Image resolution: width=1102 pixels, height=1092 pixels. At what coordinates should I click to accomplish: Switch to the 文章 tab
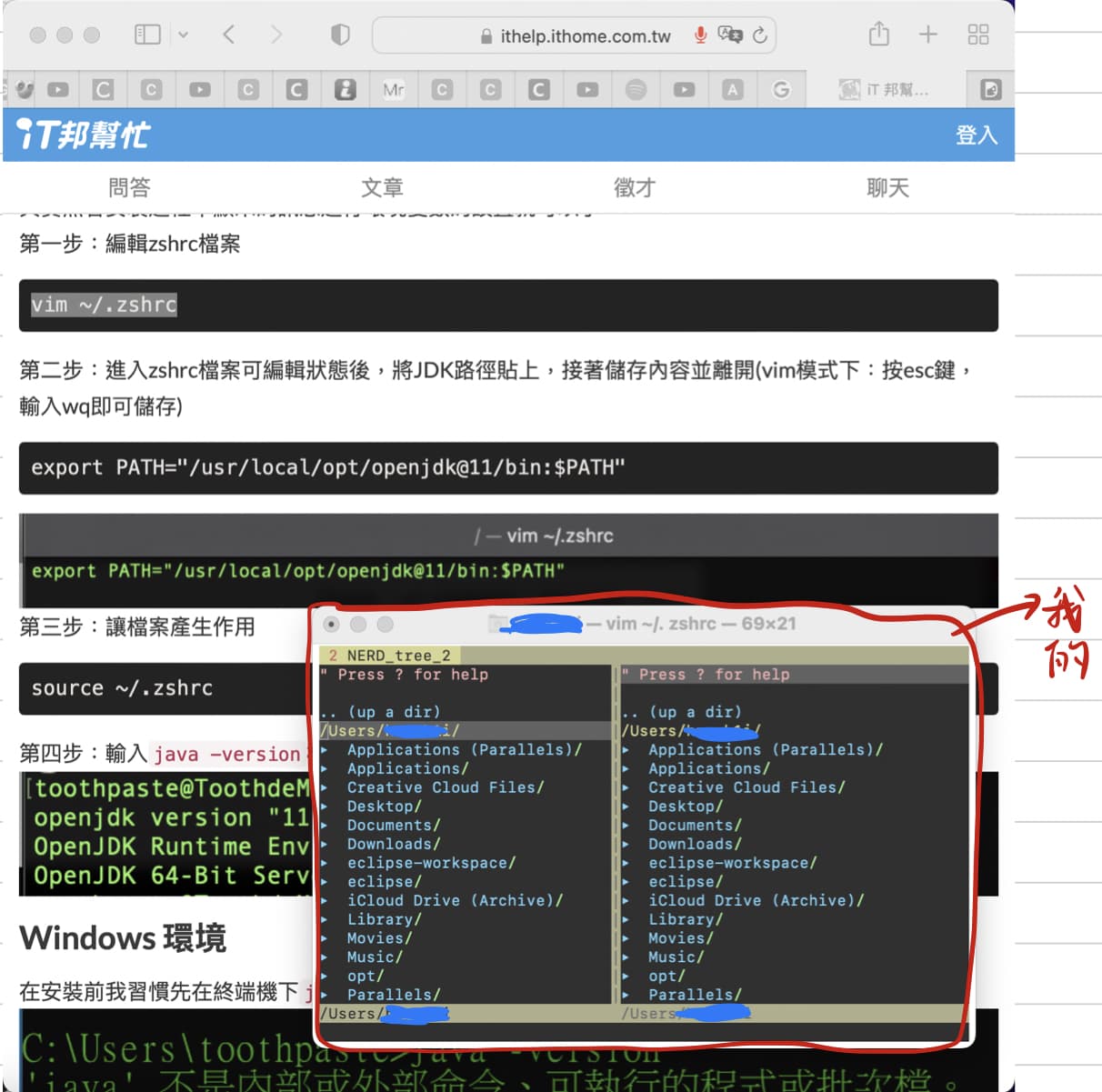383,188
